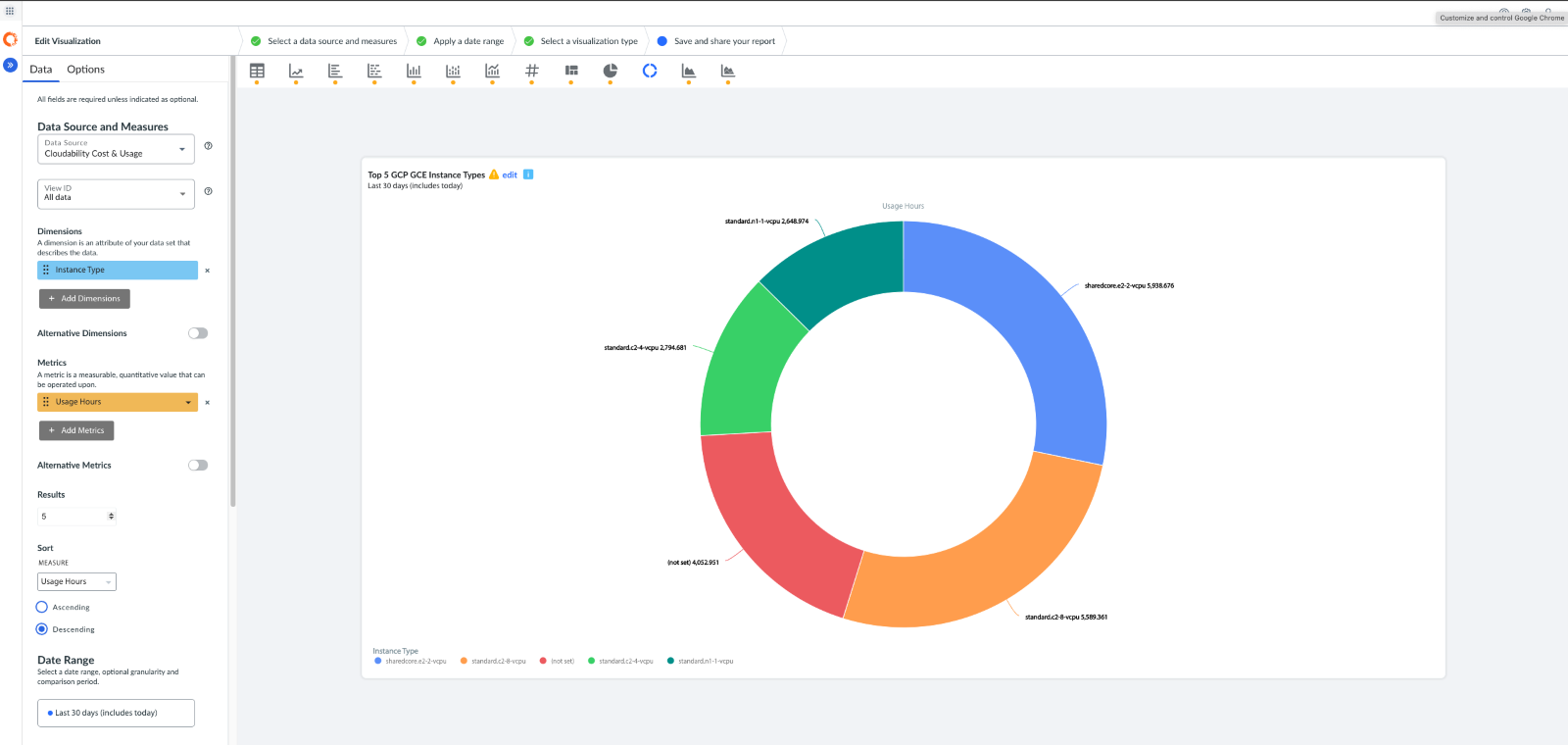Screen dimensions: 1568x745
Task: Choose the vertical column chart icon
Action: click(x=414, y=71)
